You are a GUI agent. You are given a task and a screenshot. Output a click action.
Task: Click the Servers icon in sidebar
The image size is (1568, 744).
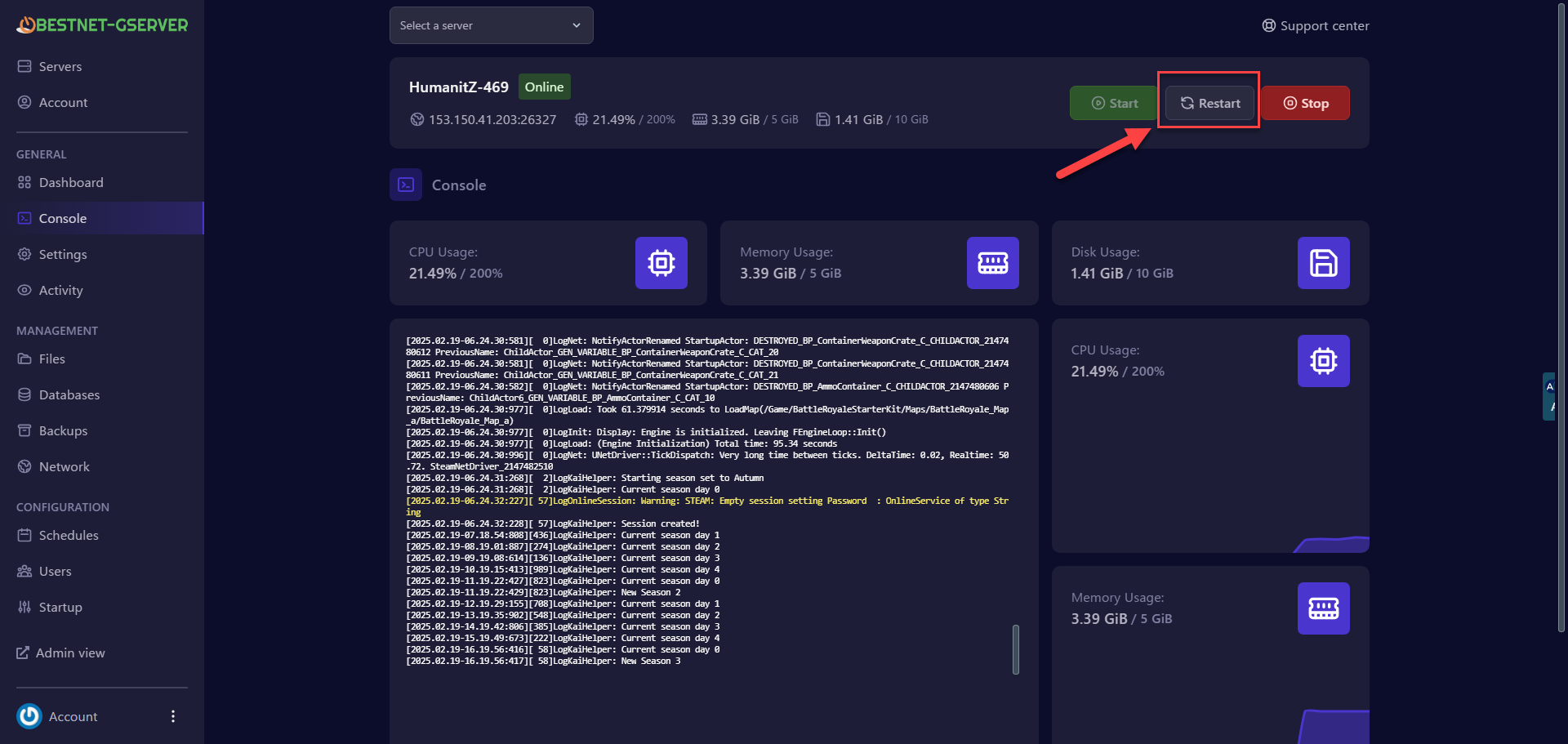coord(24,66)
